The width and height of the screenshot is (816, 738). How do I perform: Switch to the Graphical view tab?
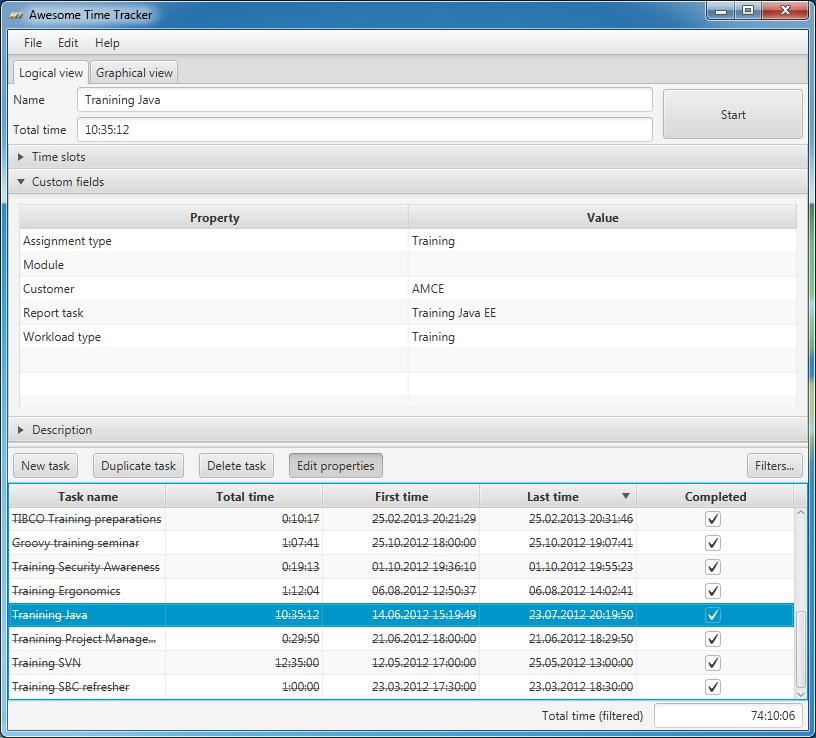point(134,72)
